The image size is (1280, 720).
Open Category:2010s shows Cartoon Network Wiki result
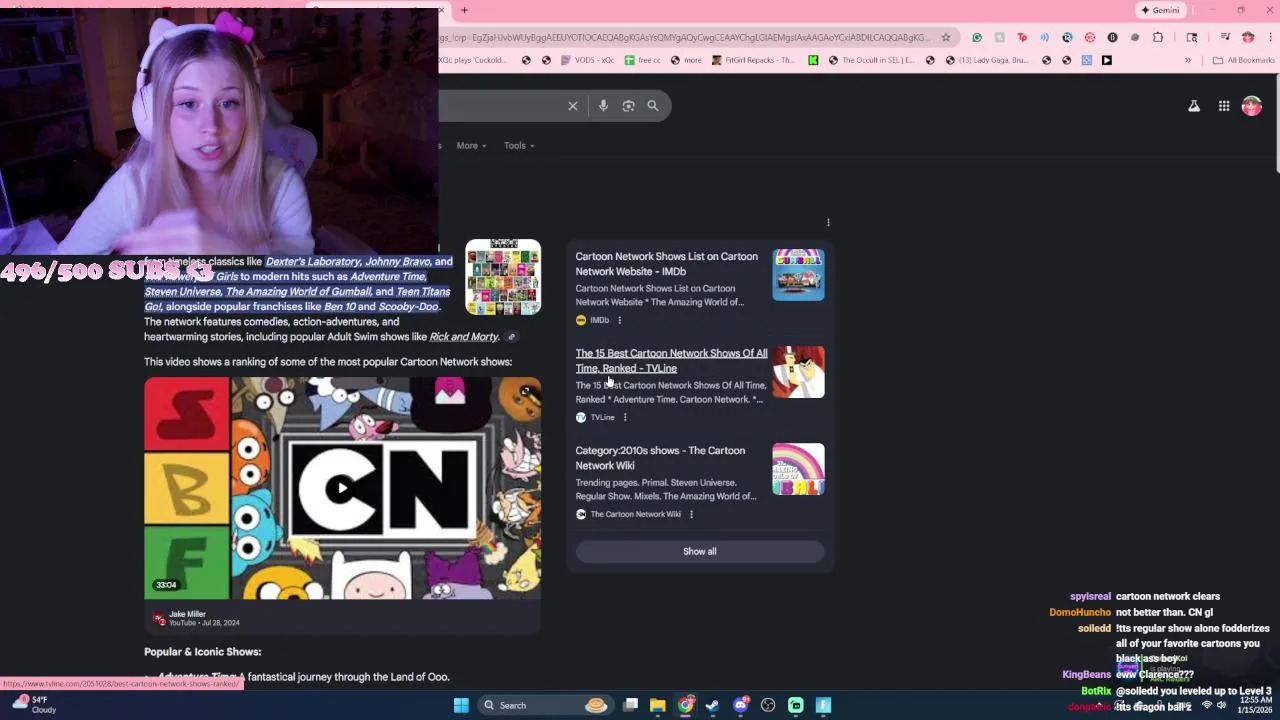pos(660,458)
